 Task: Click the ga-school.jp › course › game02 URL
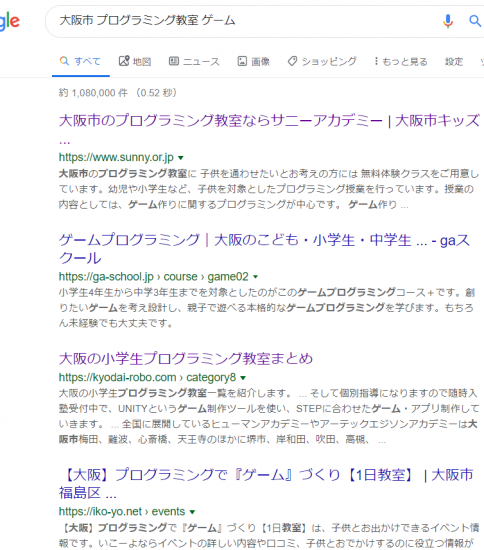point(154,276)
